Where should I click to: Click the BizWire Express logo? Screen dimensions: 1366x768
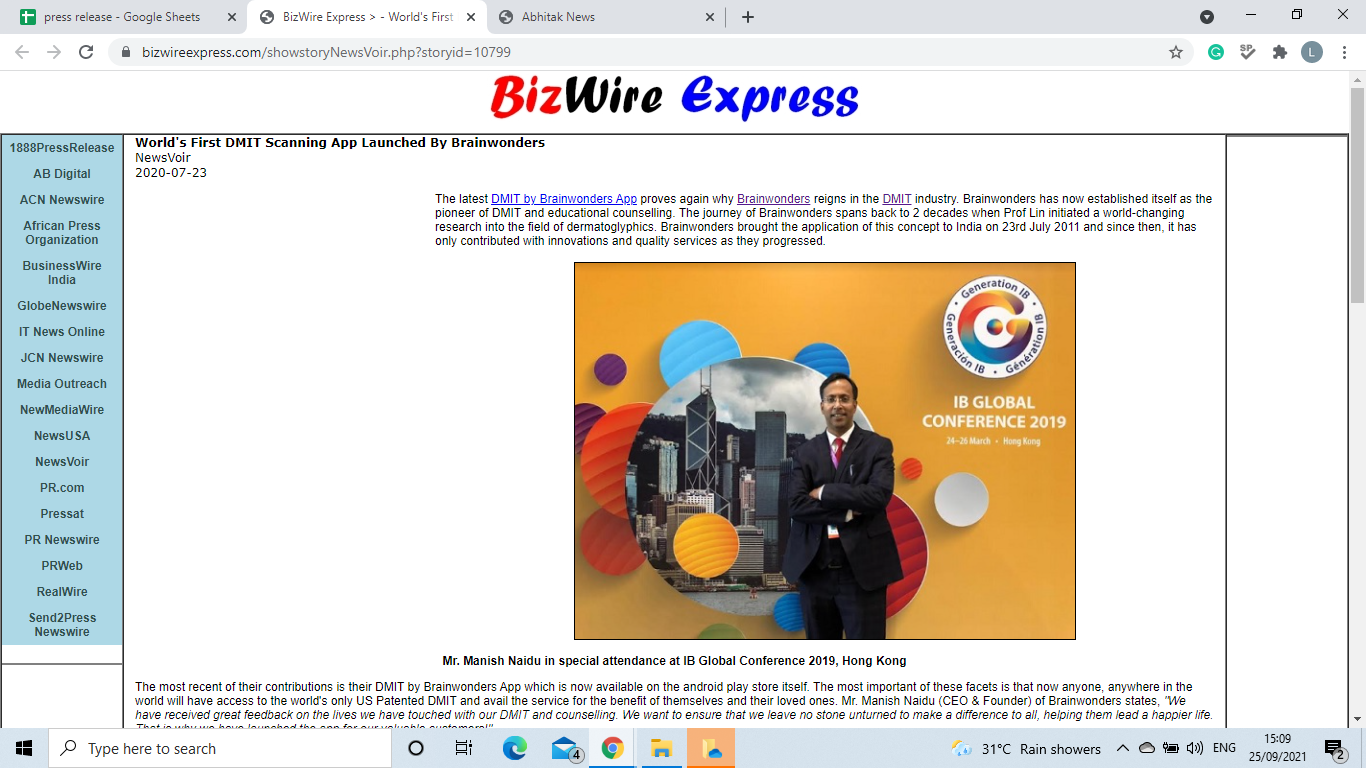tap(675, 98)
